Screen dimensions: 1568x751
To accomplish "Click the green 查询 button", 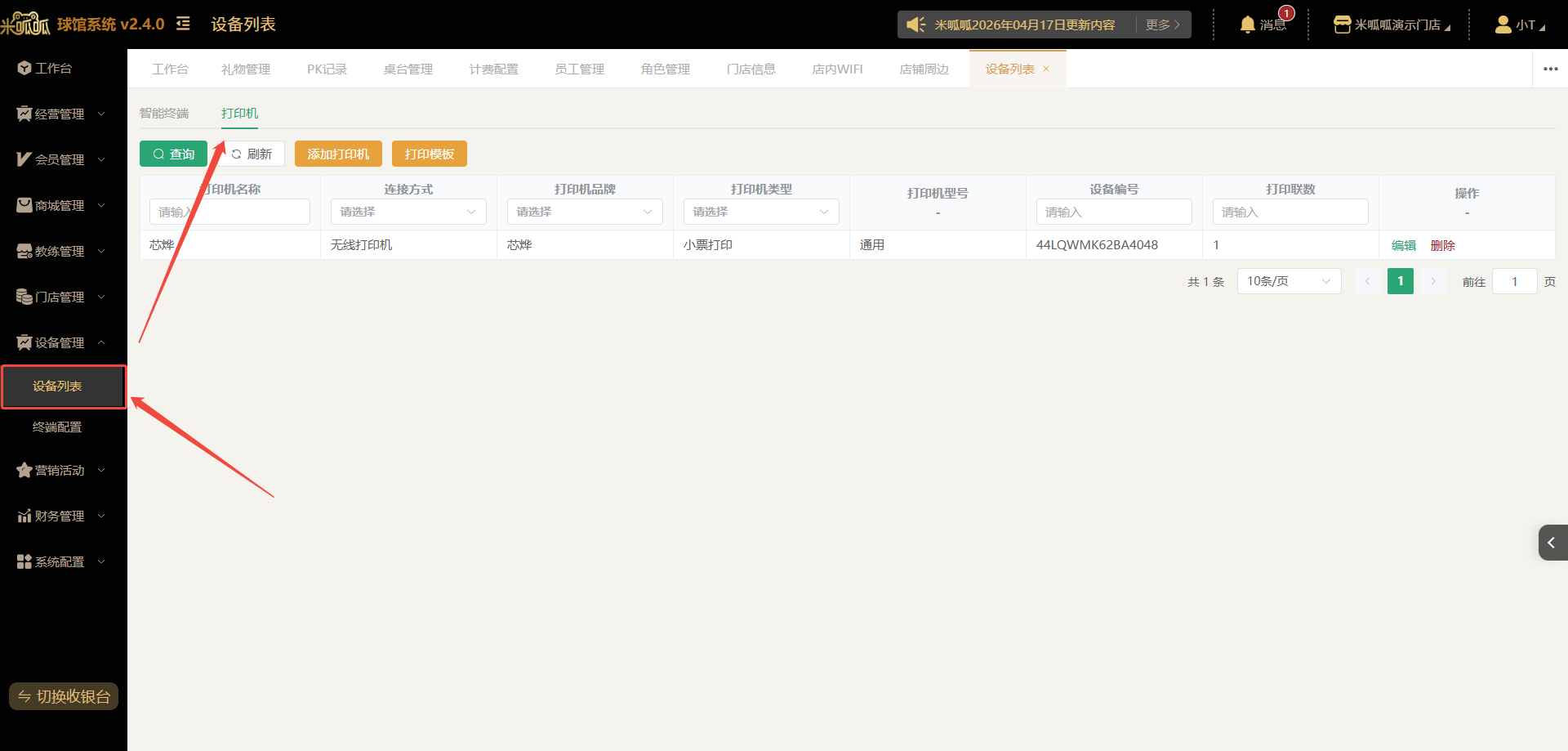I will coord(173,154).
